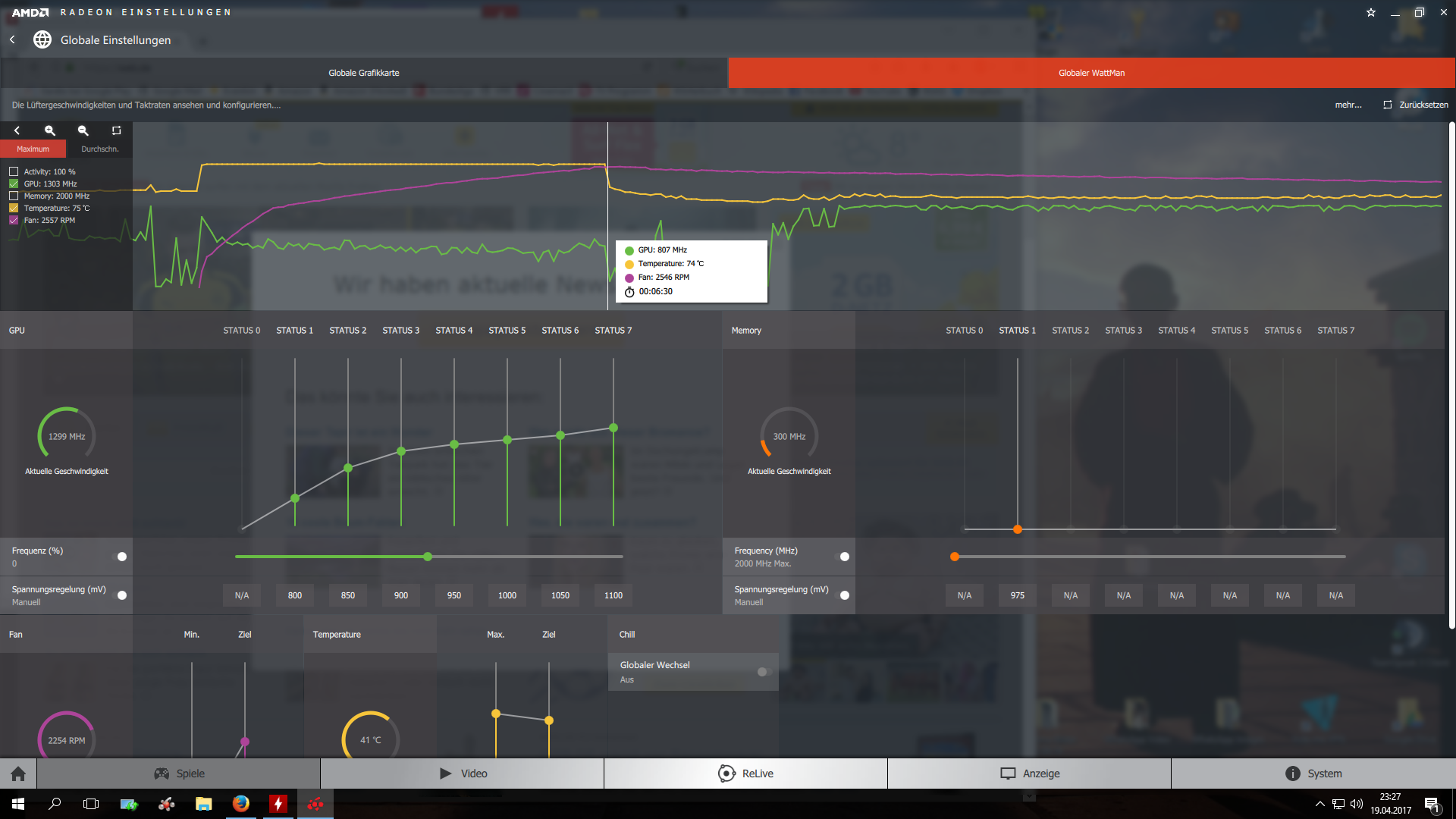Select the Globaler WattMan tab
Viewport: 1456px width, 819px height.
[x=1092, y=73]
